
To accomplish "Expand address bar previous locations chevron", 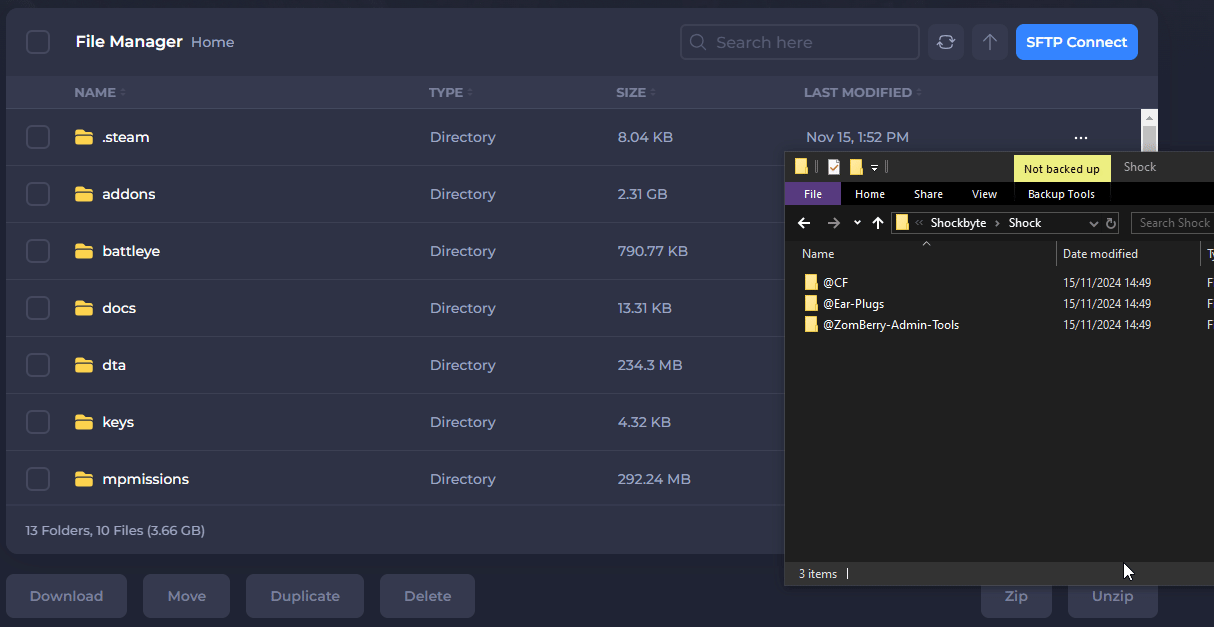I will click(x=1093, y=223).
